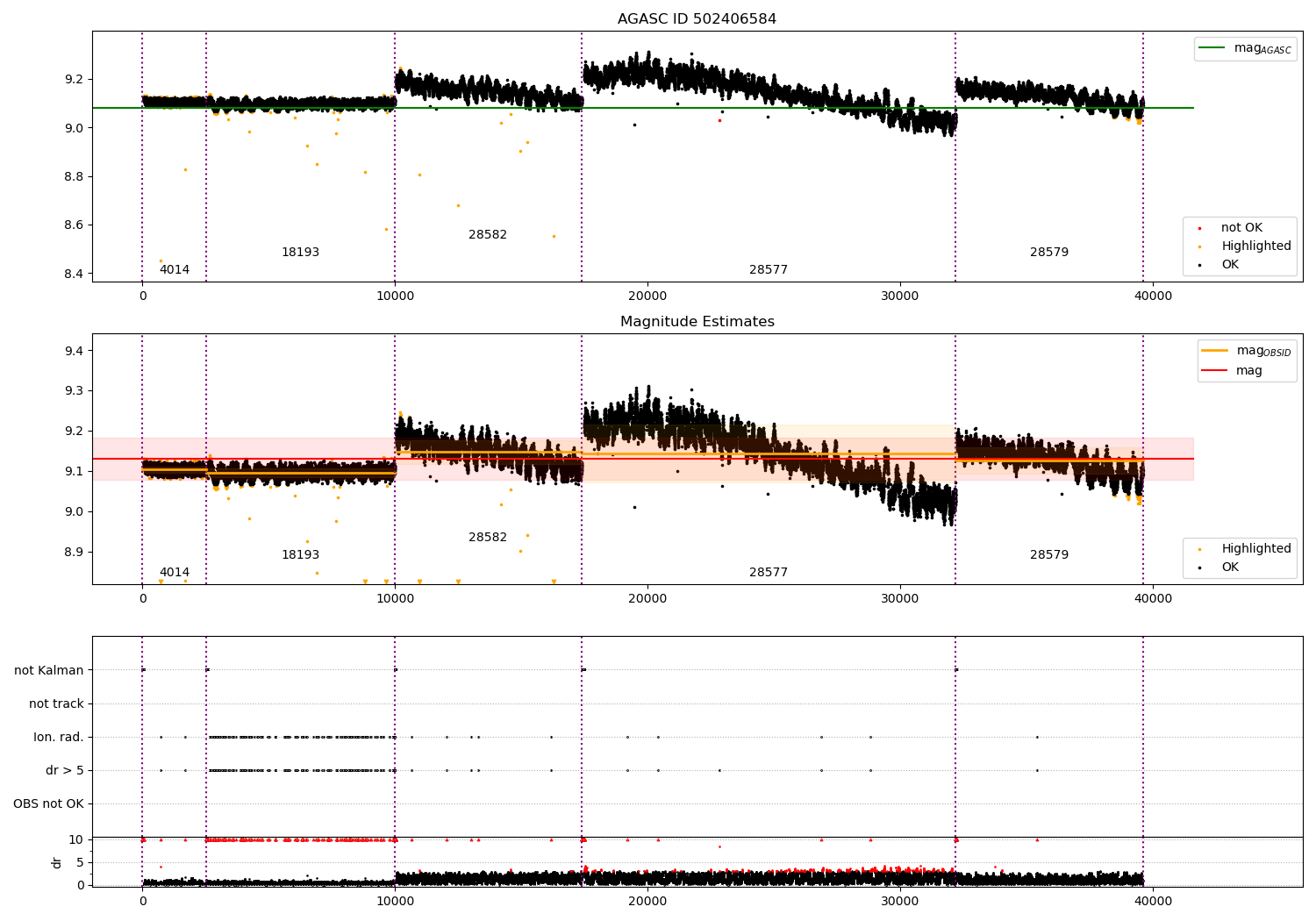The height and width of the screenshot is (921, 1316).
Task: Click the 'OBS not OK' axis label
Action: [48, 803]
